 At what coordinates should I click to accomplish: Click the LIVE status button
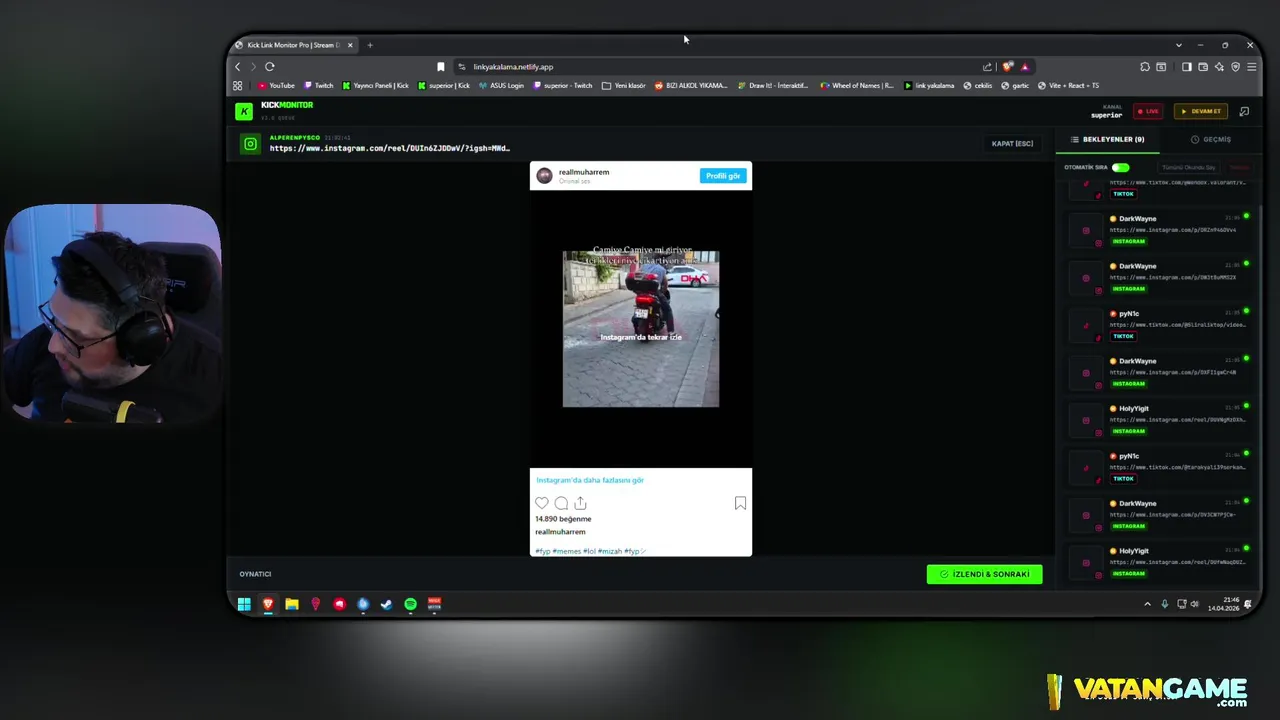click(1147, 111)
